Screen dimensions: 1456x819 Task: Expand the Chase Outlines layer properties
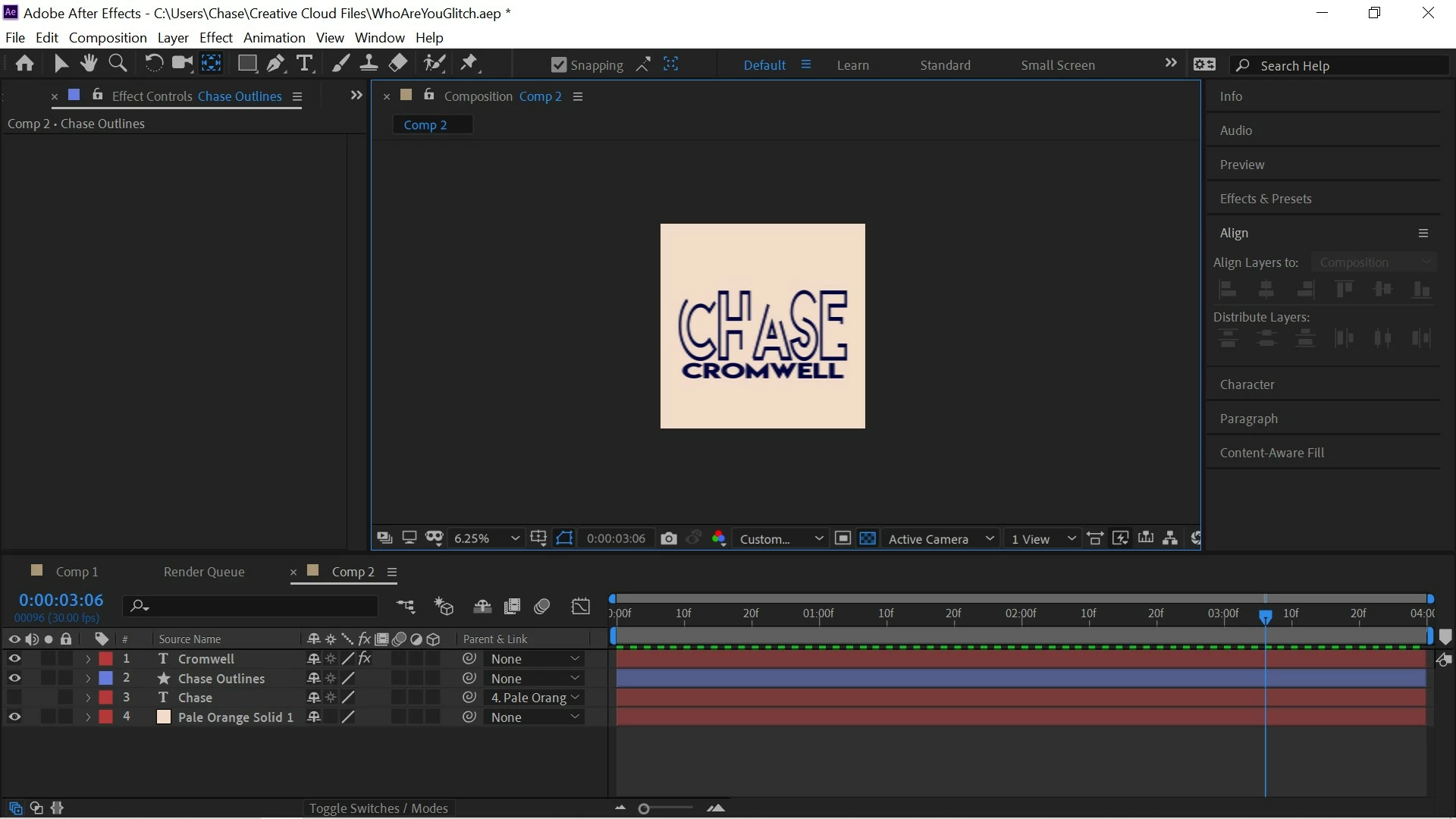pos(88,679)
